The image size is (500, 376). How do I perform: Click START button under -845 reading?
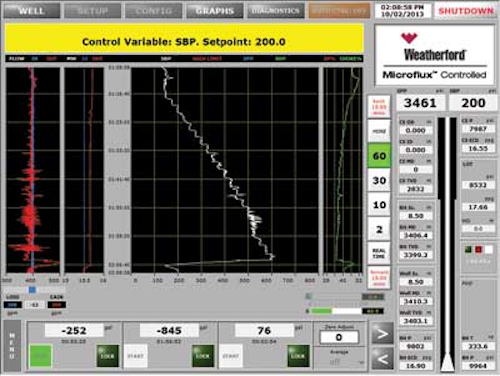pos(136,356)
